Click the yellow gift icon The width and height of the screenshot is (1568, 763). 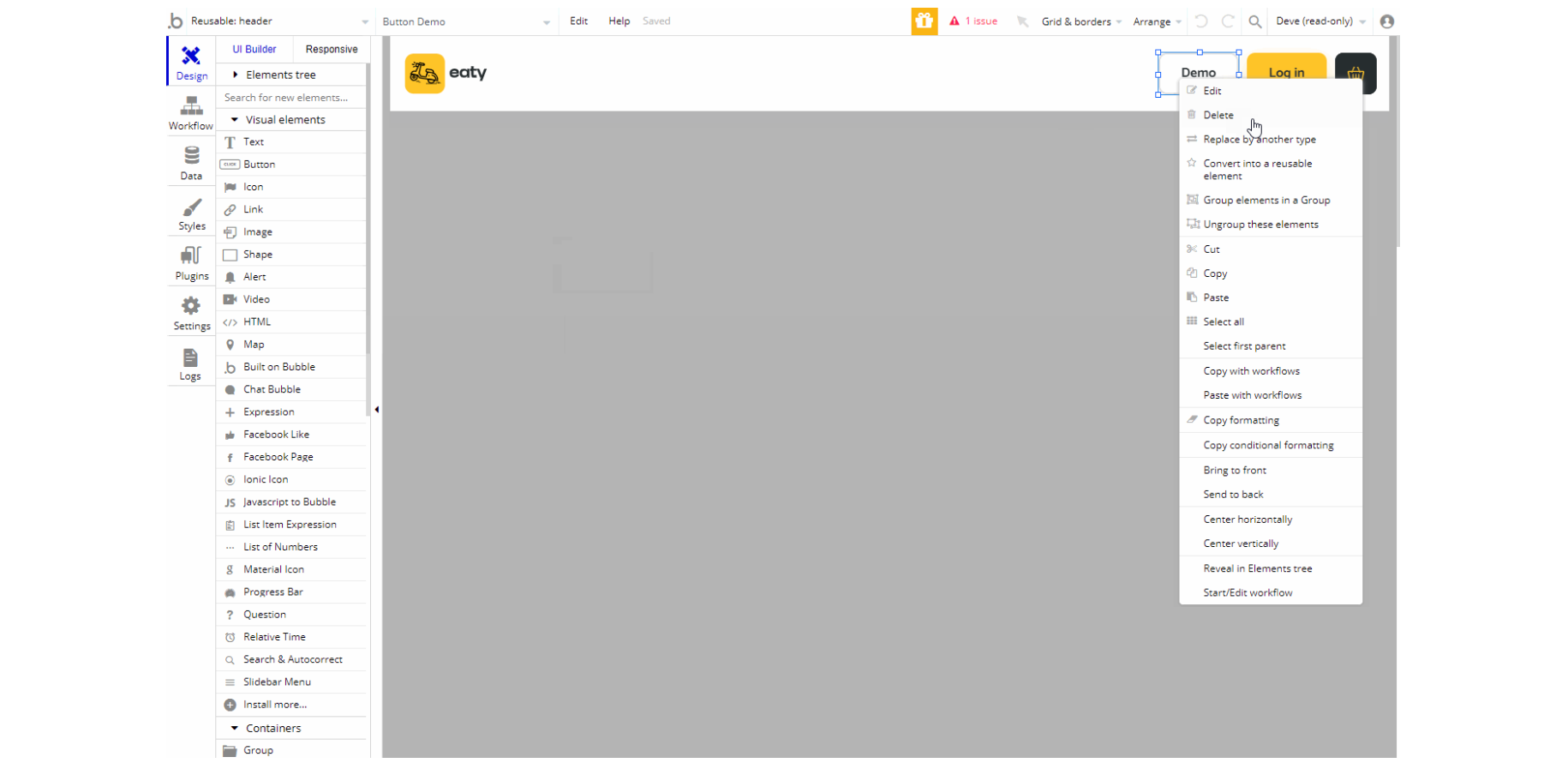(x=924, y=21)
